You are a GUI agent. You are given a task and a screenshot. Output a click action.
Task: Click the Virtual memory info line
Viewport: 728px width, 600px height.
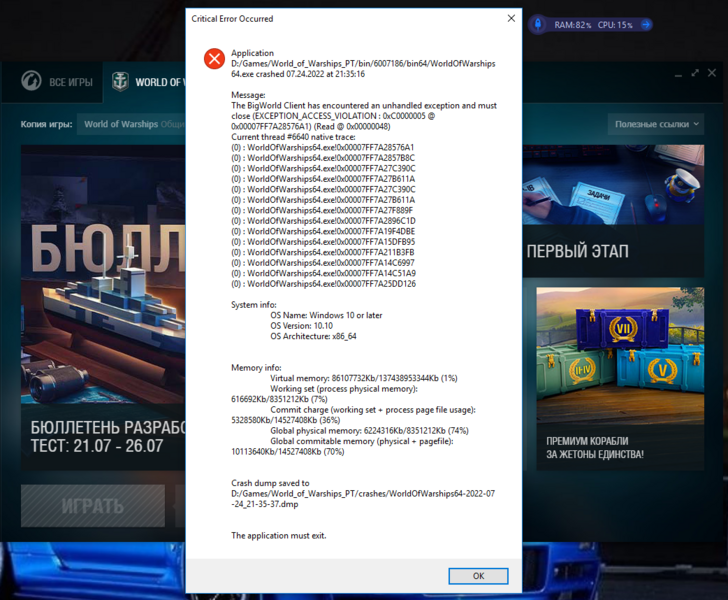(364, 378)
